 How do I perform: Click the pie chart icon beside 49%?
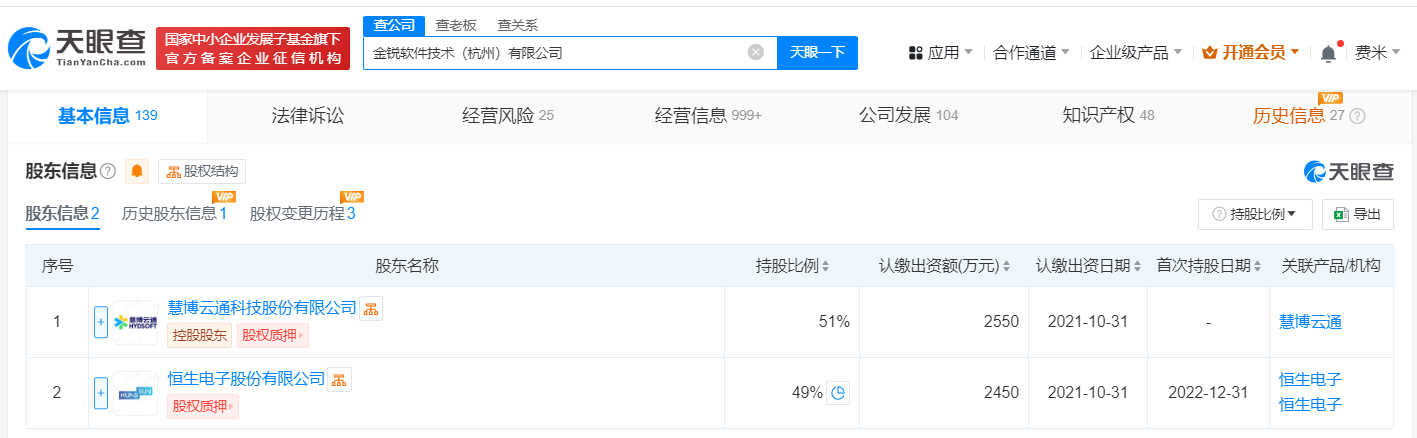point(838,393)
